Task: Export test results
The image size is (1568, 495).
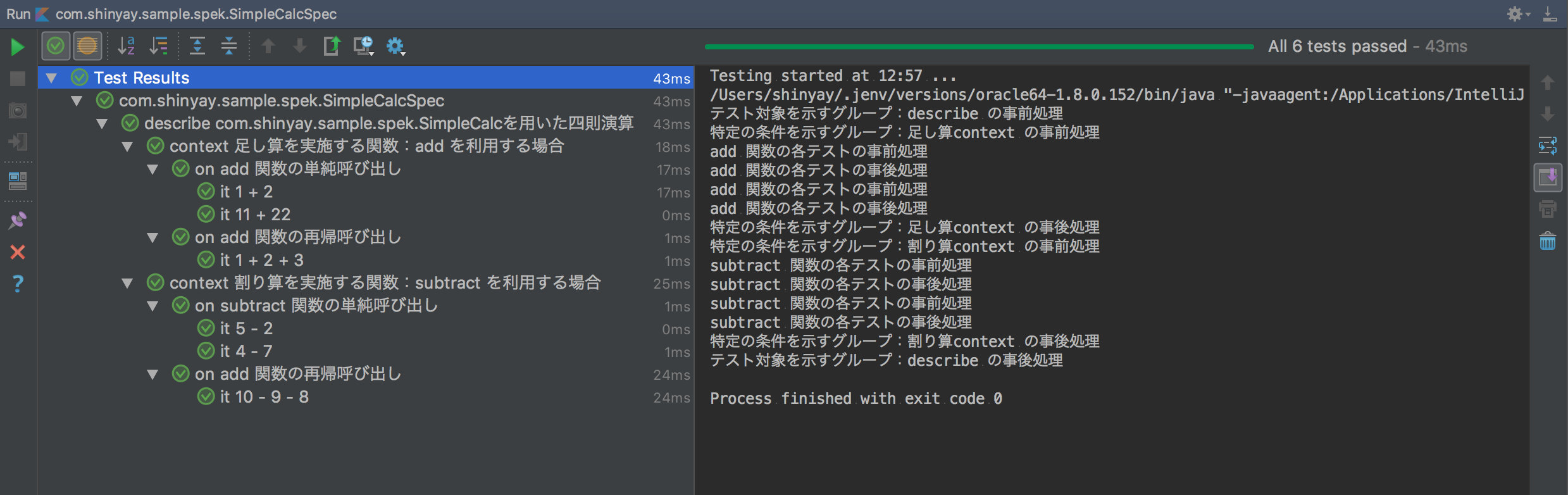Action: 332,46
